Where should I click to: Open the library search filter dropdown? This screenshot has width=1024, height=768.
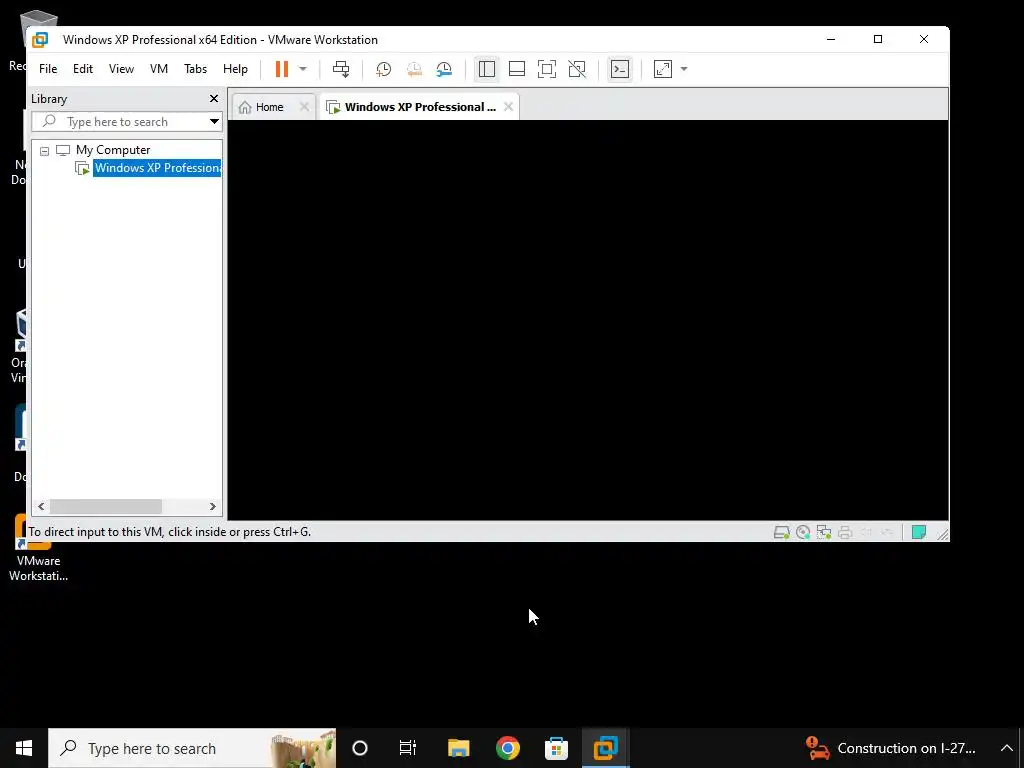point(214,121)
